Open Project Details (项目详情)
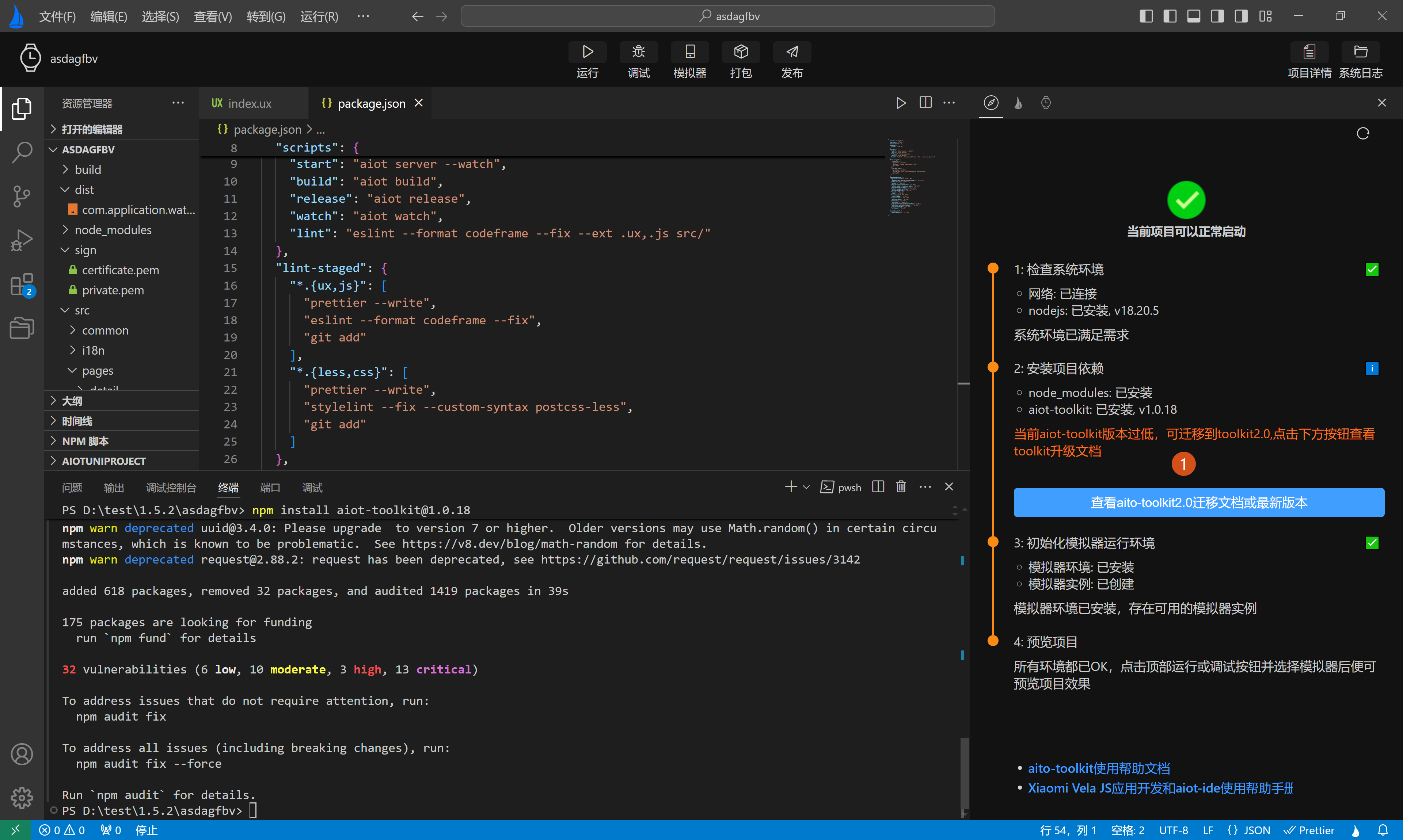1403x840 pixels. [1309, 51]
